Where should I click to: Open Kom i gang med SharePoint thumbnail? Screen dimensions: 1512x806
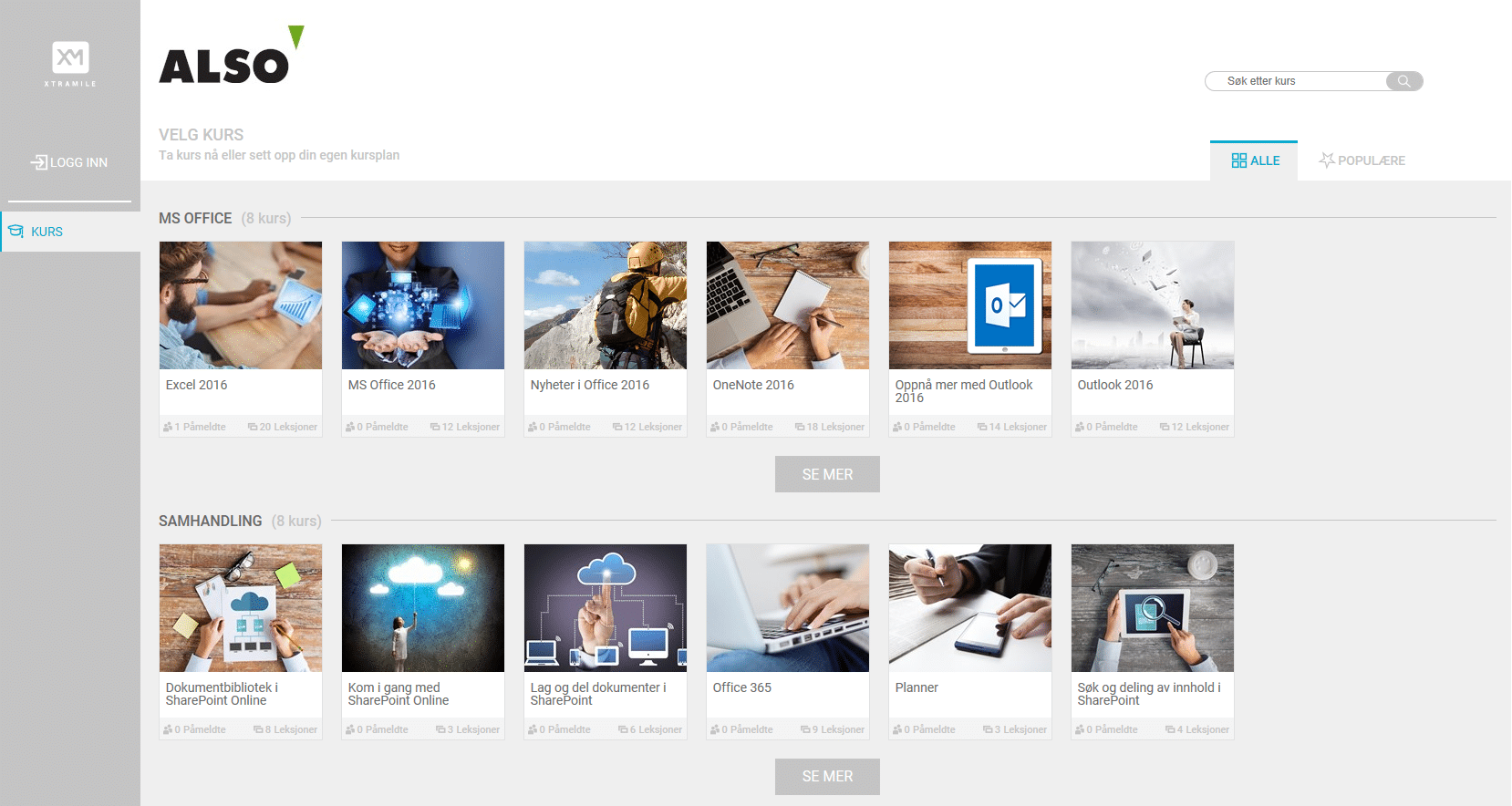[423, 608]
